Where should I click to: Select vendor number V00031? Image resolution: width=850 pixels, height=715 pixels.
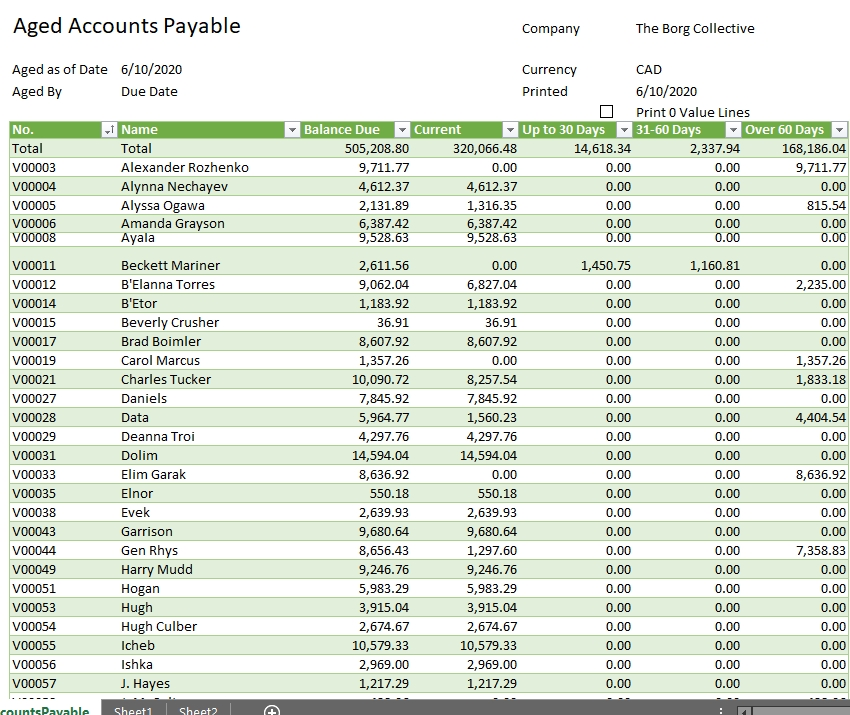34,455
